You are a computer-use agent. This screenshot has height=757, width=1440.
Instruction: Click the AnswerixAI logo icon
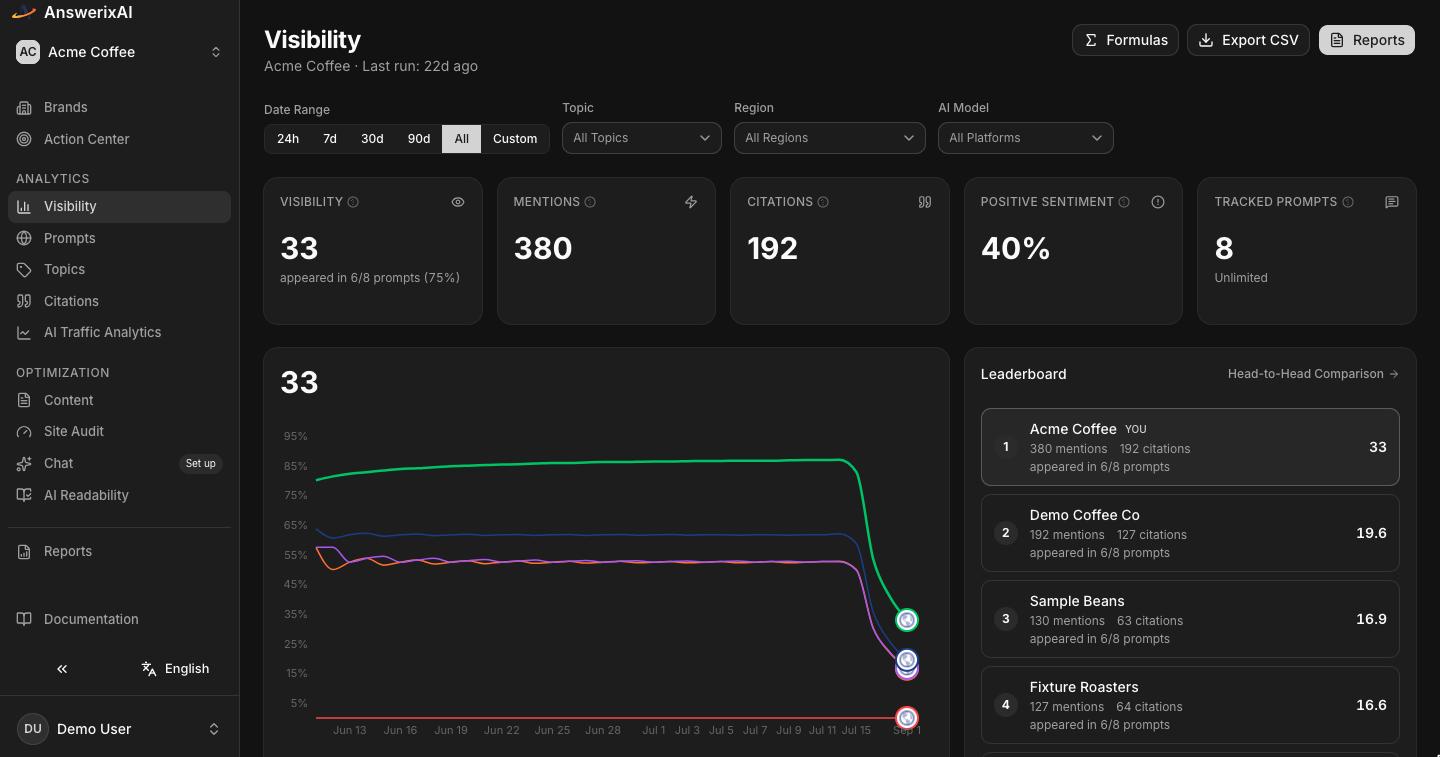pos(24,13)
